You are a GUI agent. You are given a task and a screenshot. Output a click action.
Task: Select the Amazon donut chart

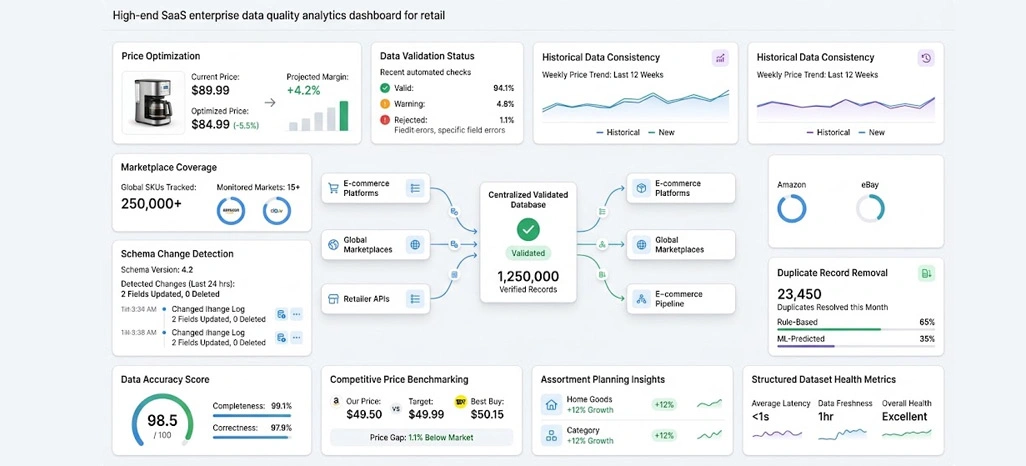coord(792,209)
